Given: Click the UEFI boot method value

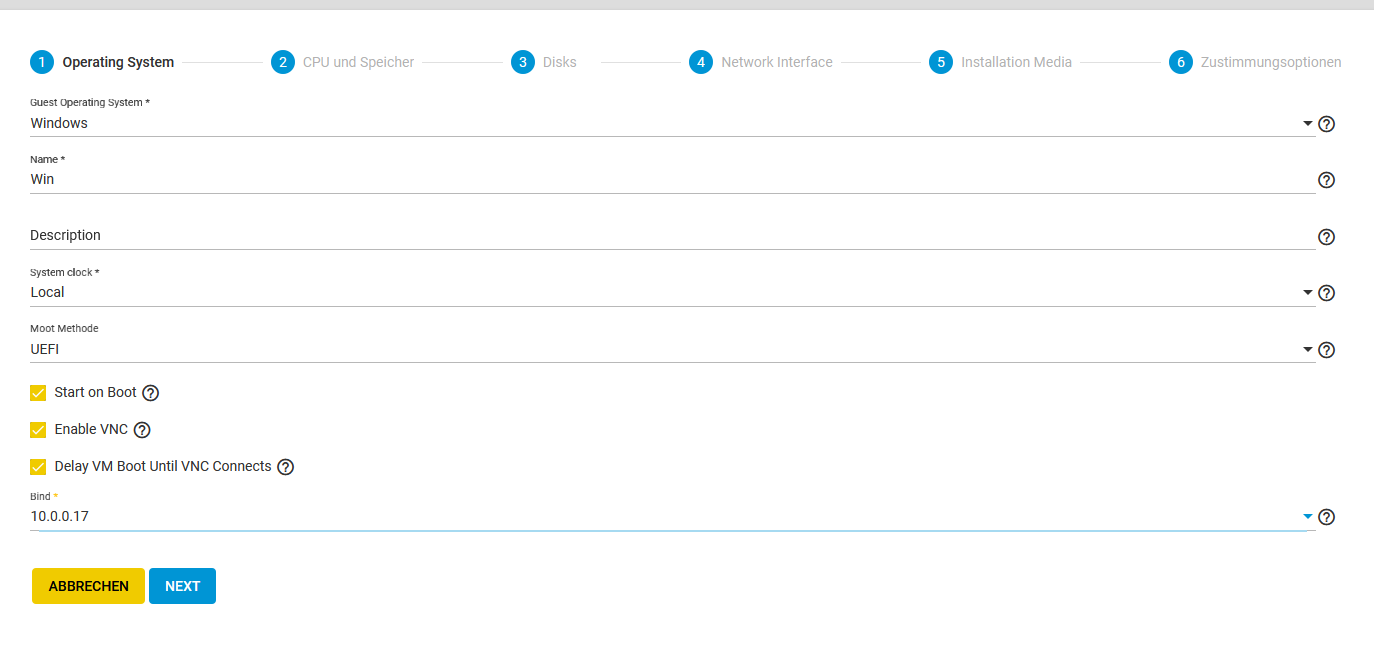Looking at the screenshot, I should tap(46, 350).
